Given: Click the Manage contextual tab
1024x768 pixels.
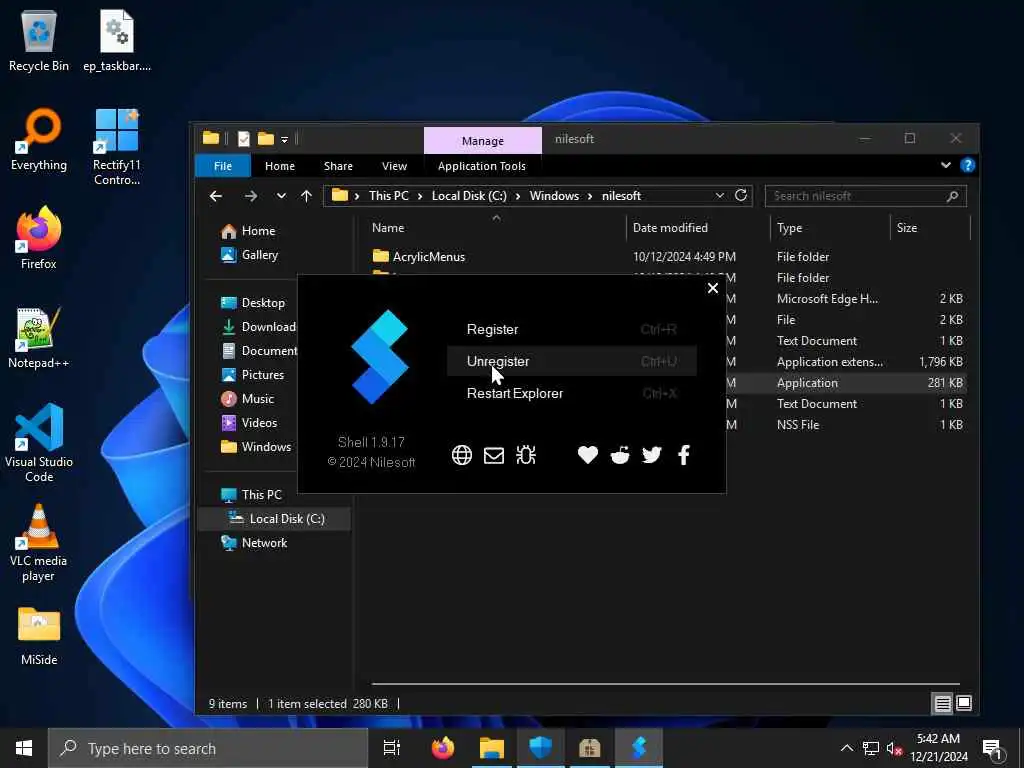Looking at the screenshot, I should (483, 140).
